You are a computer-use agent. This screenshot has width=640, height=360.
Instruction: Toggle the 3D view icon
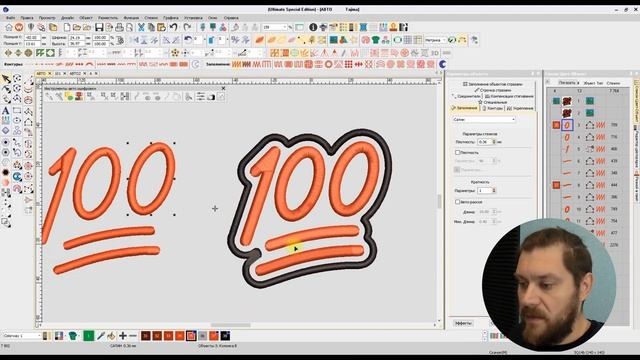435,53
